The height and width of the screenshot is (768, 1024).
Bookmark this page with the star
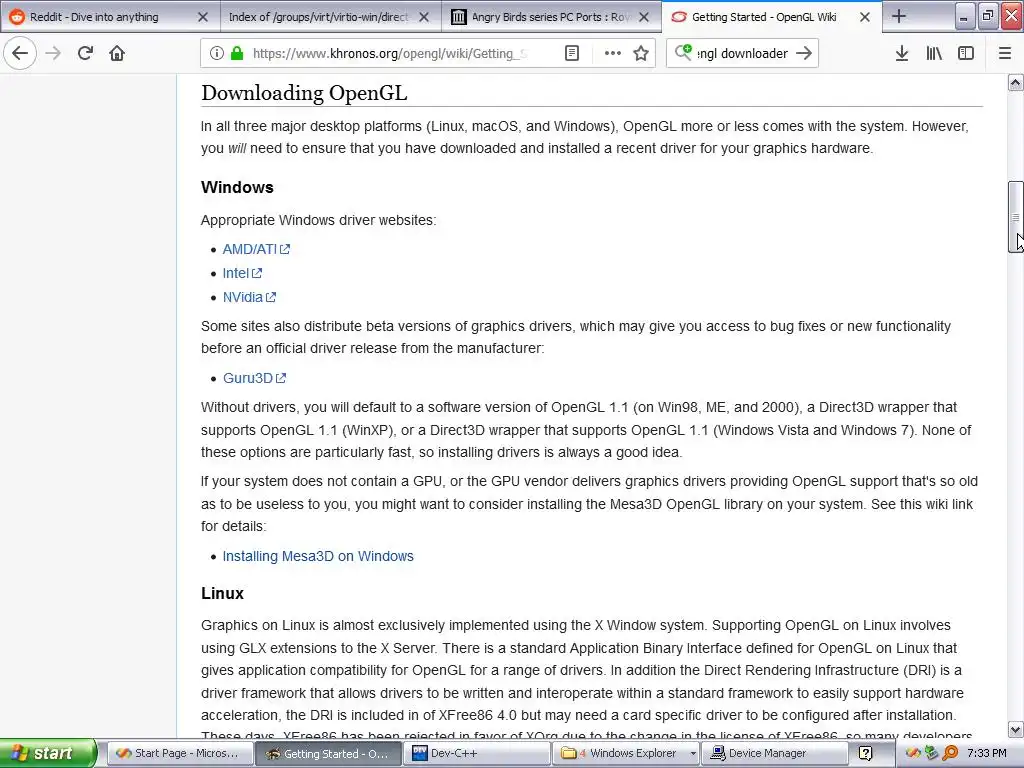641,53
